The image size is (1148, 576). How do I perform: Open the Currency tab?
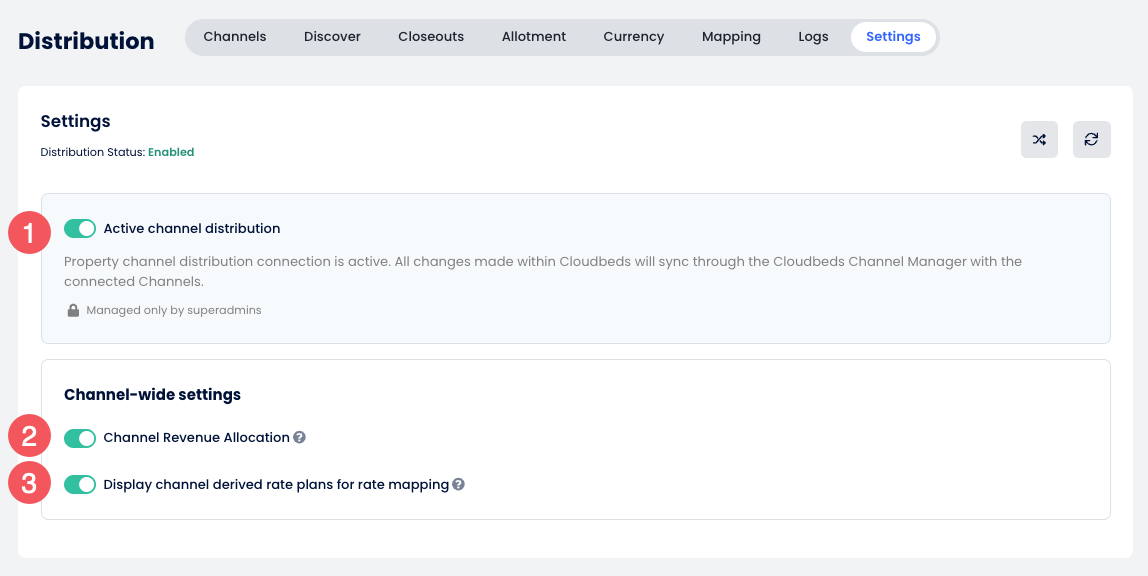[633, 37]
